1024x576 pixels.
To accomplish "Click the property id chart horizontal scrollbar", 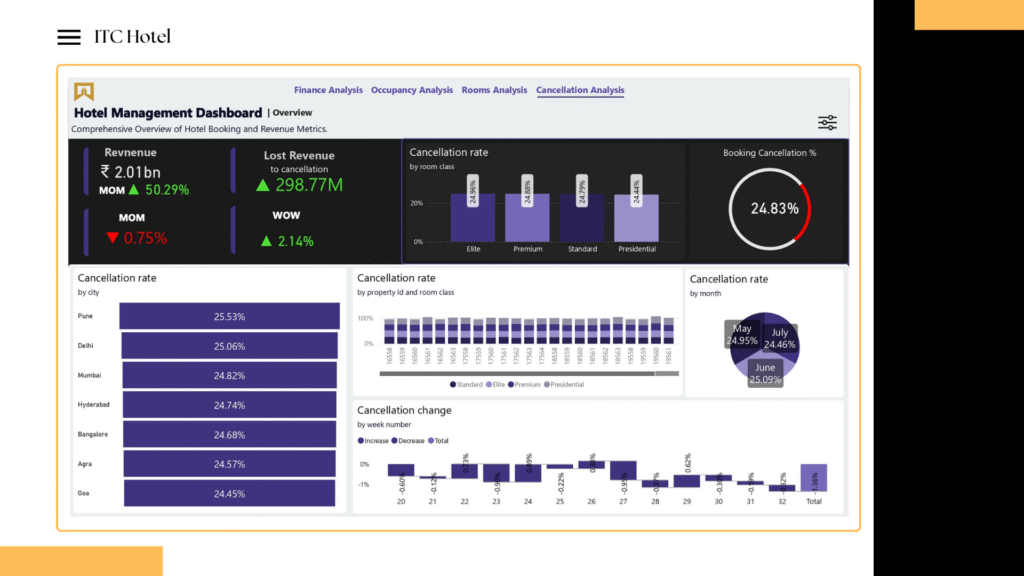I will coord(516,374).
